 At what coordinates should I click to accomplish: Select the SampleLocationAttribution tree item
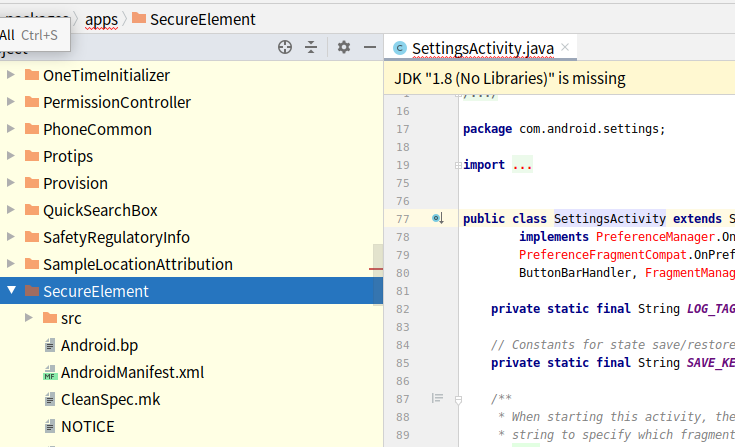[x=138, y=264]
